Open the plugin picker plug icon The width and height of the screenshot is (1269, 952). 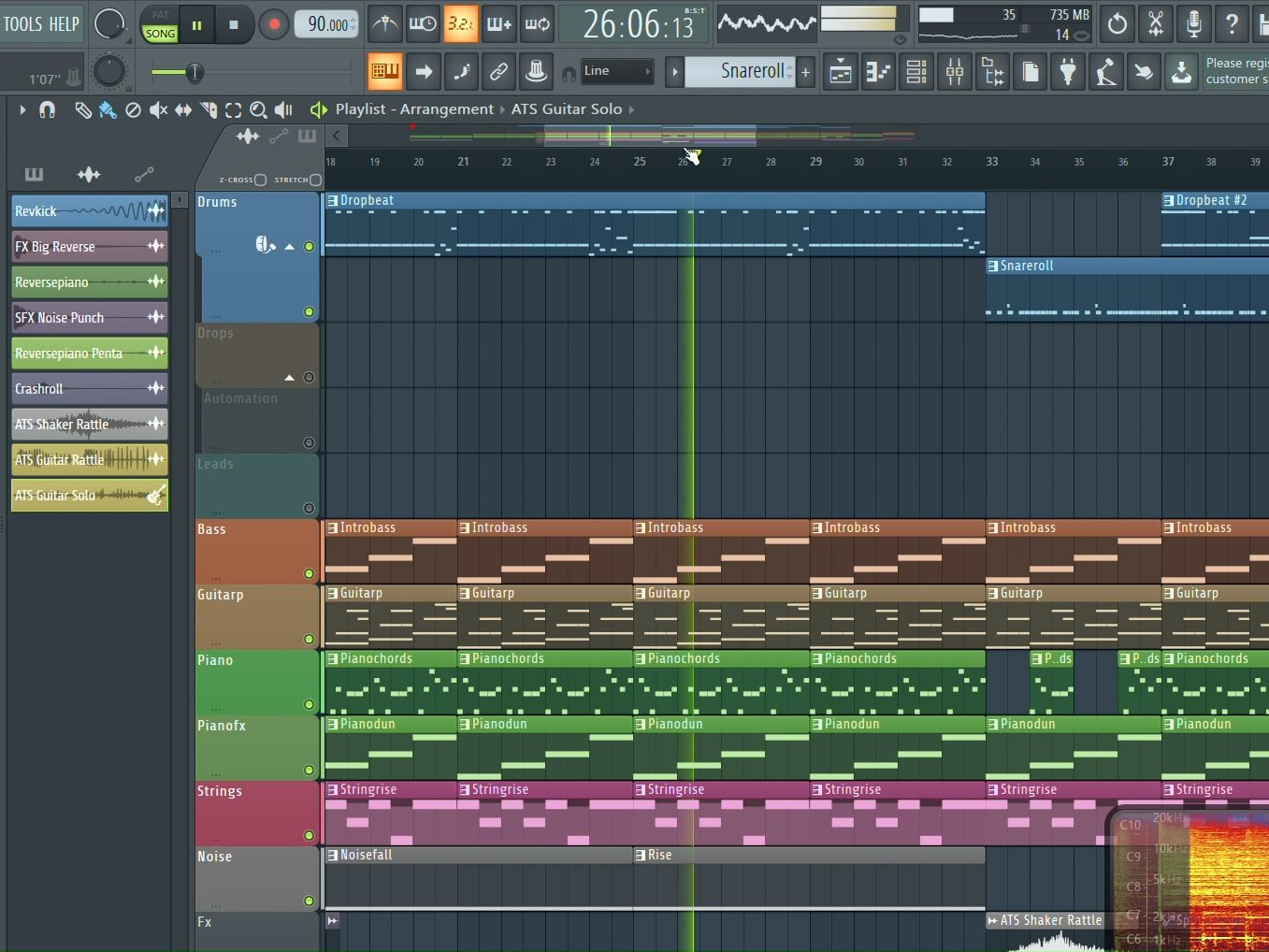click(x=1068, y=72)
